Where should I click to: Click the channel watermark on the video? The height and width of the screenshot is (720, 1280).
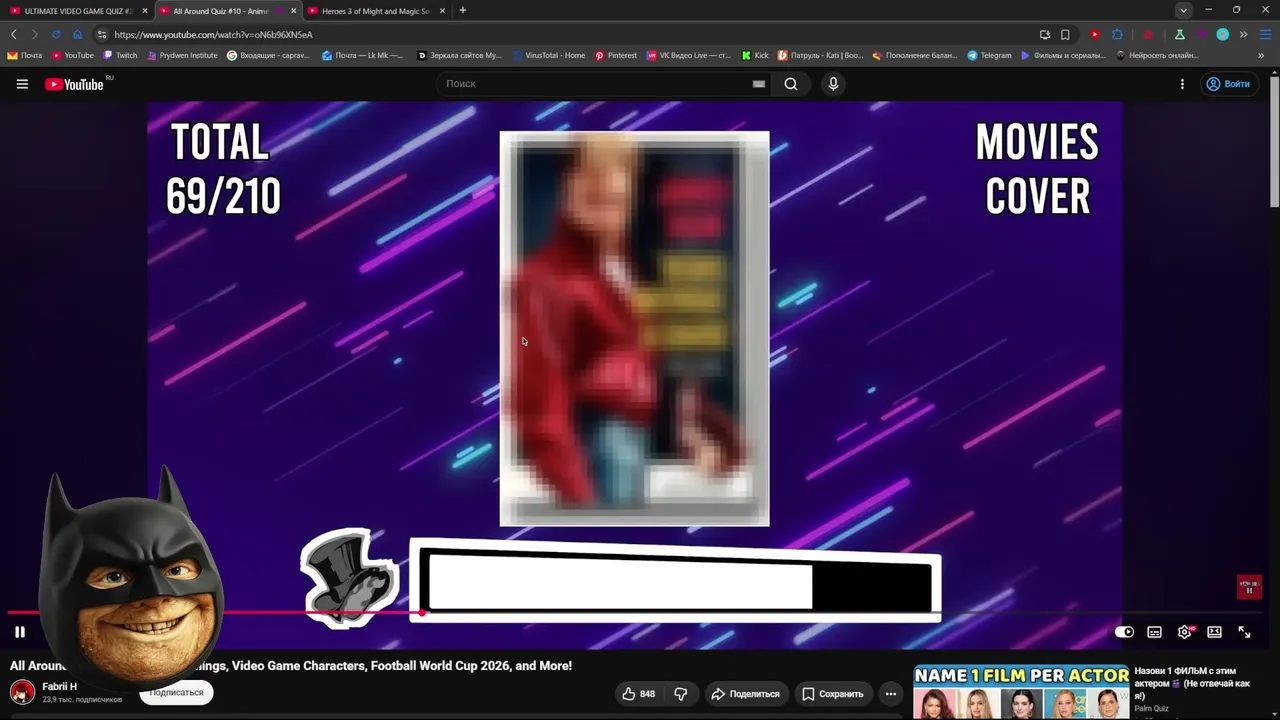[x=1249, y=587]
